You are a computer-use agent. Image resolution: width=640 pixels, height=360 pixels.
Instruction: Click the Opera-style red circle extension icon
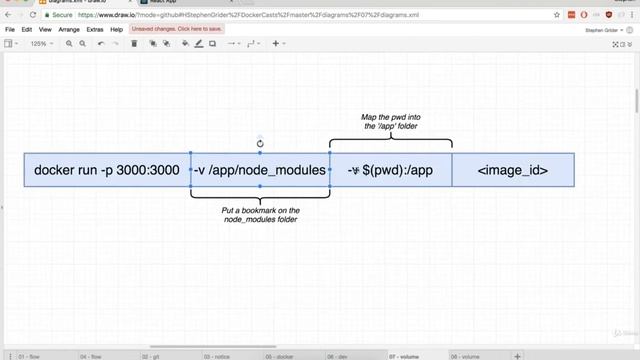[584, 15]
